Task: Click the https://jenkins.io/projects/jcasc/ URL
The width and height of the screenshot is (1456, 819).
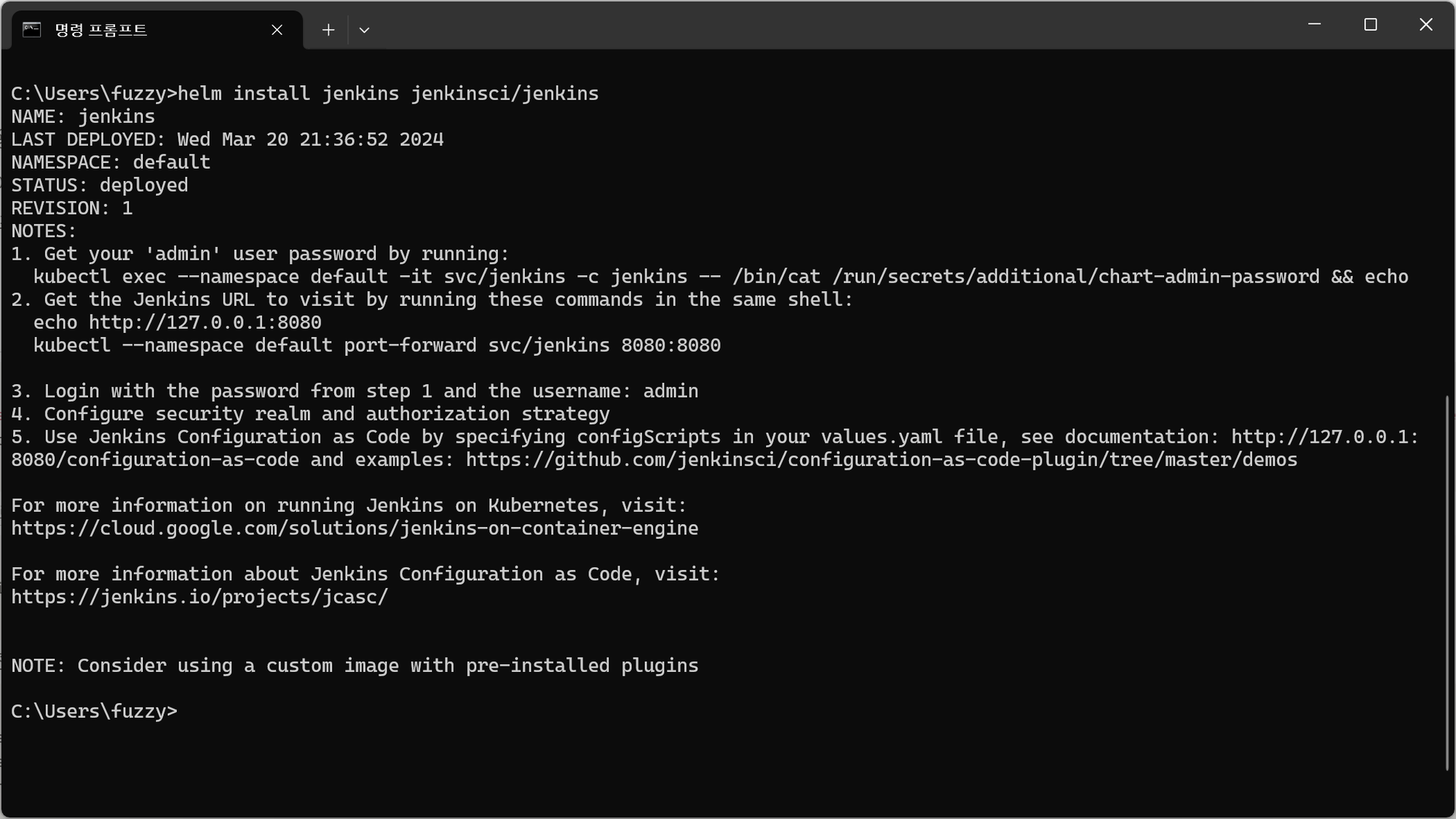Action: pyautogui.click(x=199, y=597)
